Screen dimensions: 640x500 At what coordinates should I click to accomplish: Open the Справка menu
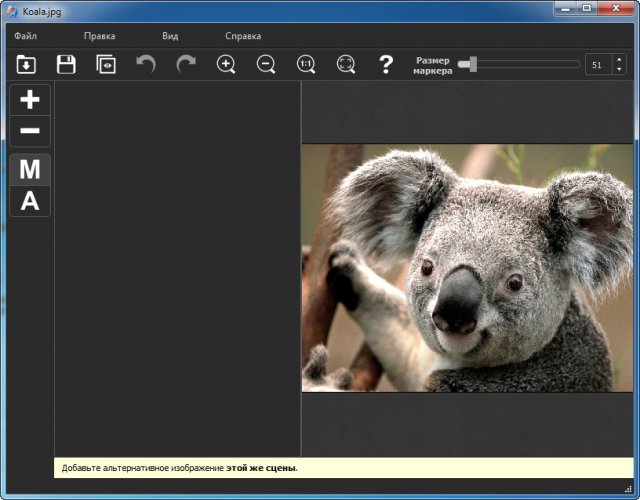243,36
